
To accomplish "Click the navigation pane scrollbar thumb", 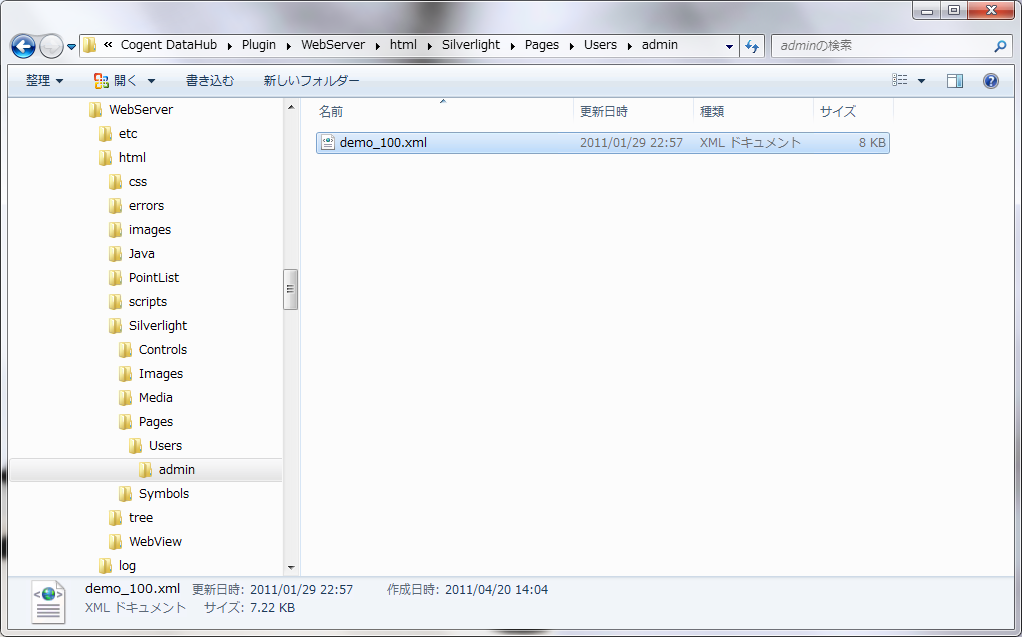I will pyautogui.click(x=291, y=289).
